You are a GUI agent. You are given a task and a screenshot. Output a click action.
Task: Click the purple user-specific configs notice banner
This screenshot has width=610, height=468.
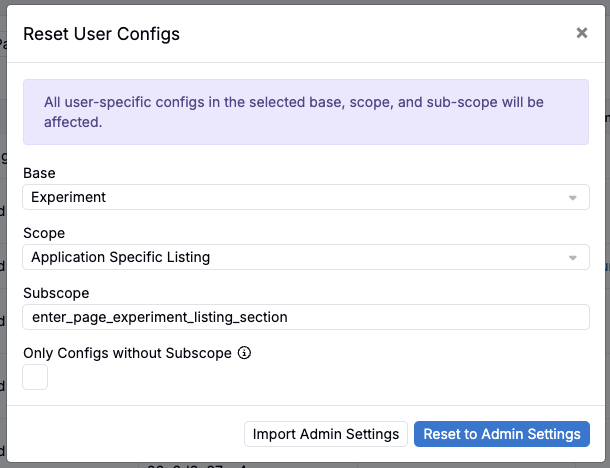click(x=306, y=112)
